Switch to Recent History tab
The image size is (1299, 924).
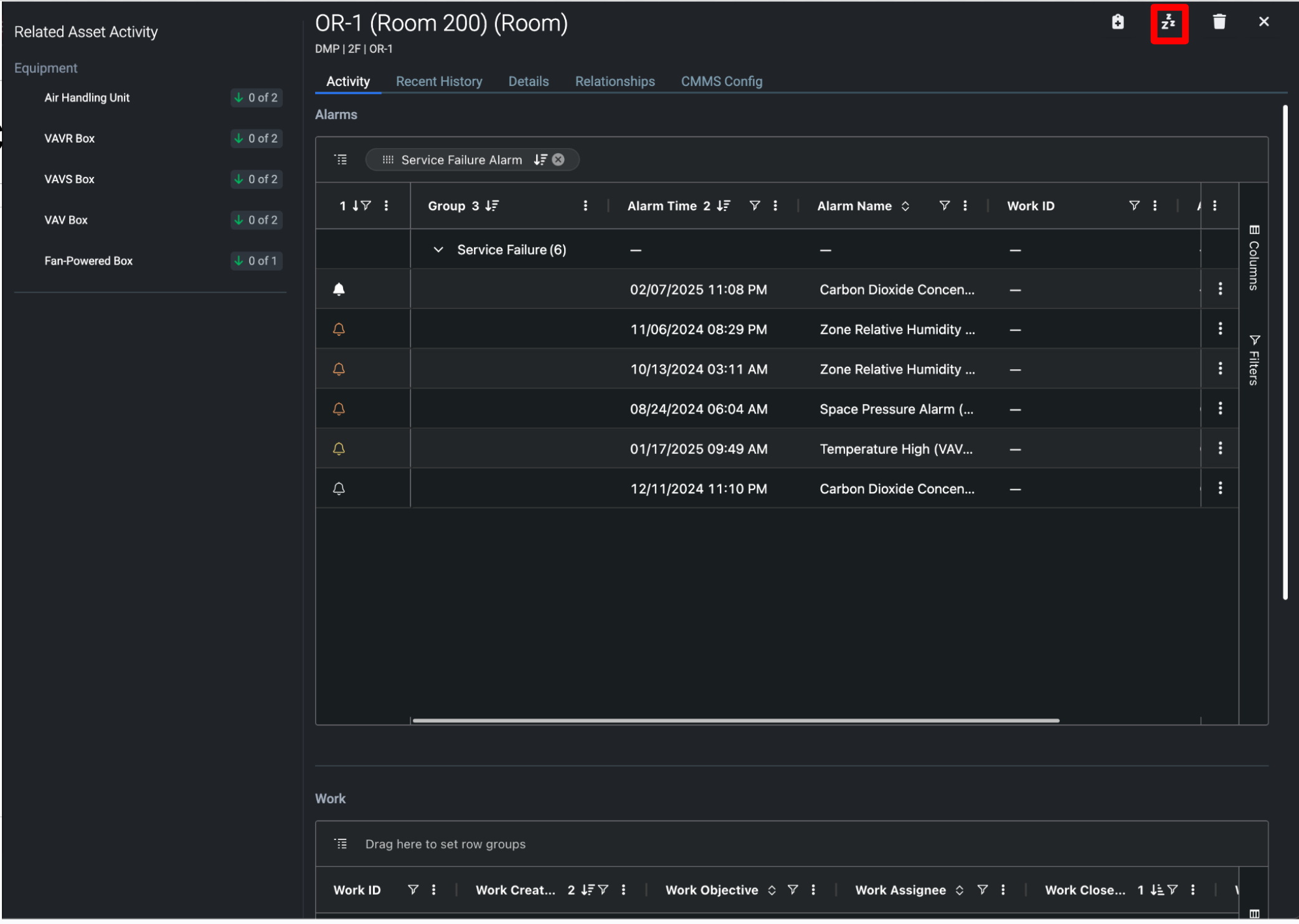[x=438, y=82]
